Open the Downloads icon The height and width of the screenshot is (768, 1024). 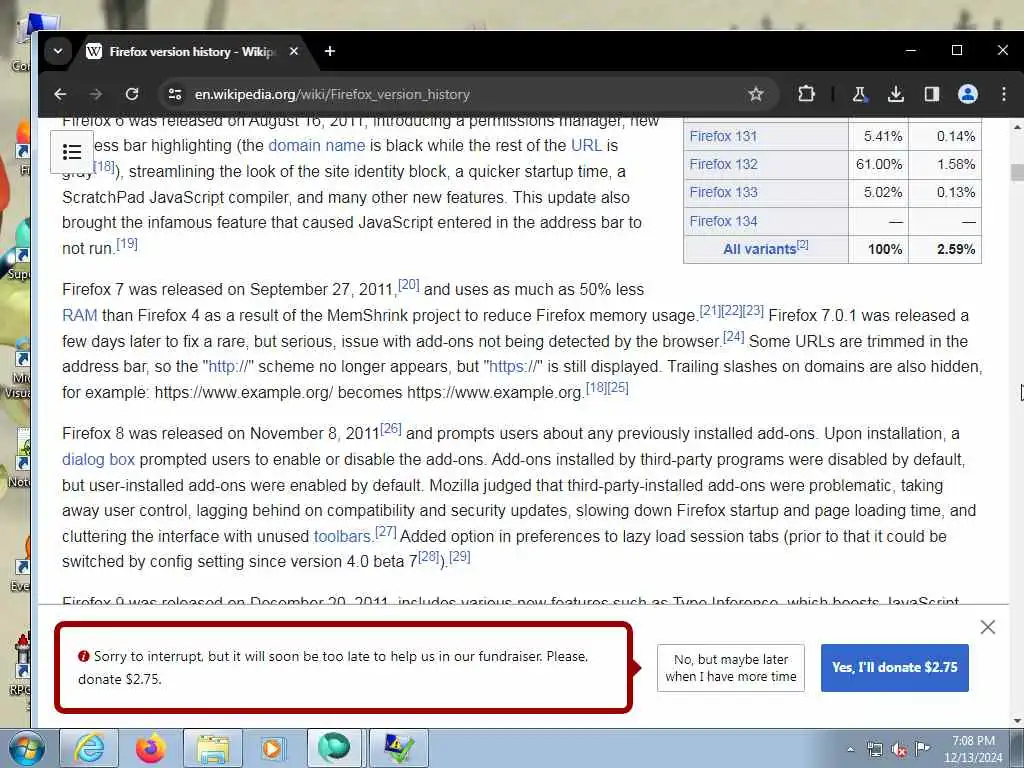(895, 94)
